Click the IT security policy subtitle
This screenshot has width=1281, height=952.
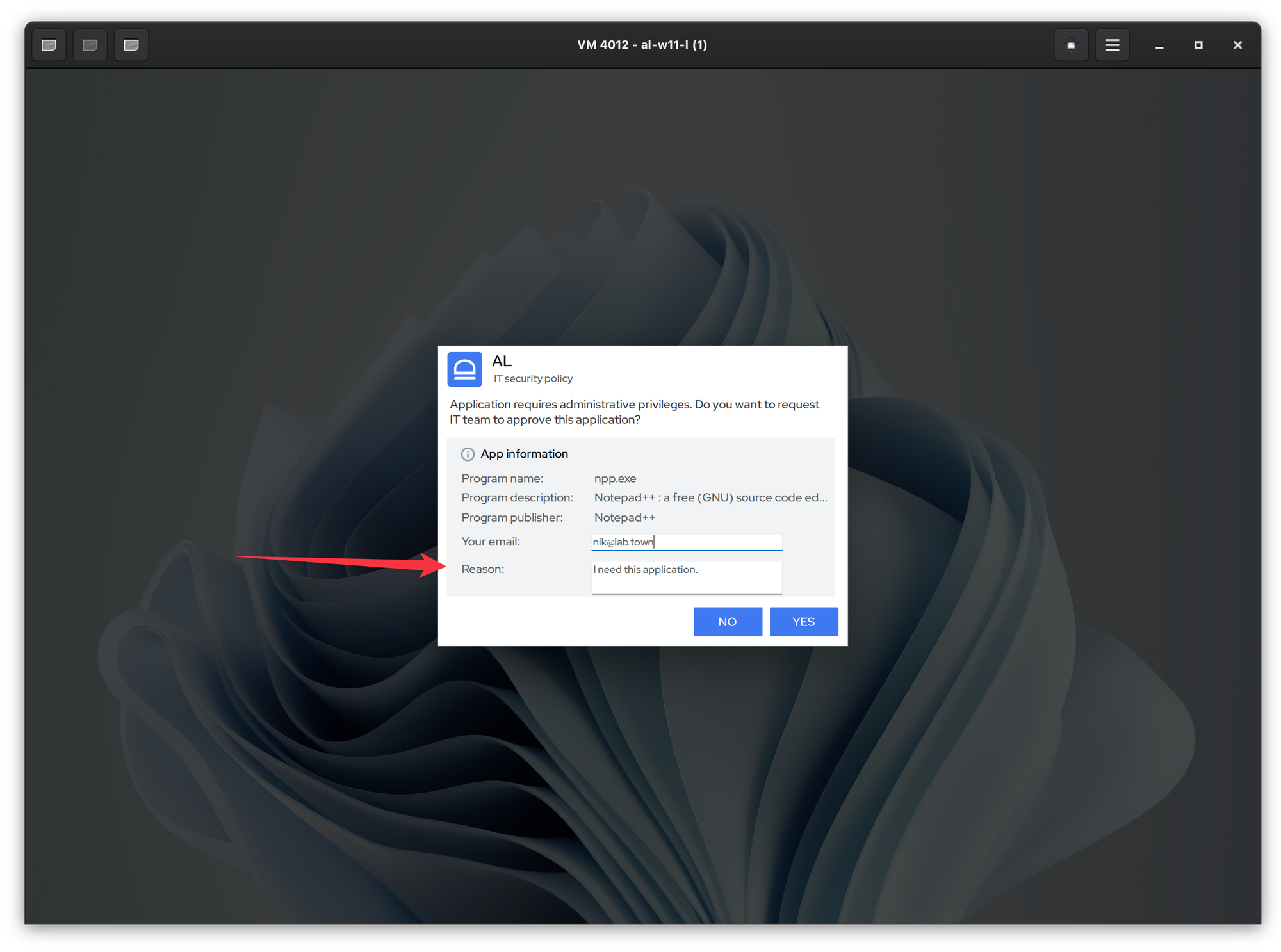tap(533, 378)
